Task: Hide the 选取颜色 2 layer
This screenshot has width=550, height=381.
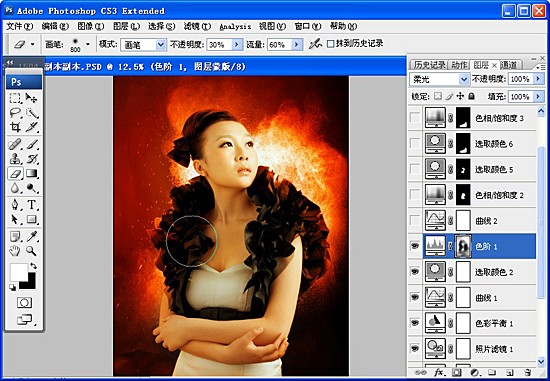Action: (415, 272)
